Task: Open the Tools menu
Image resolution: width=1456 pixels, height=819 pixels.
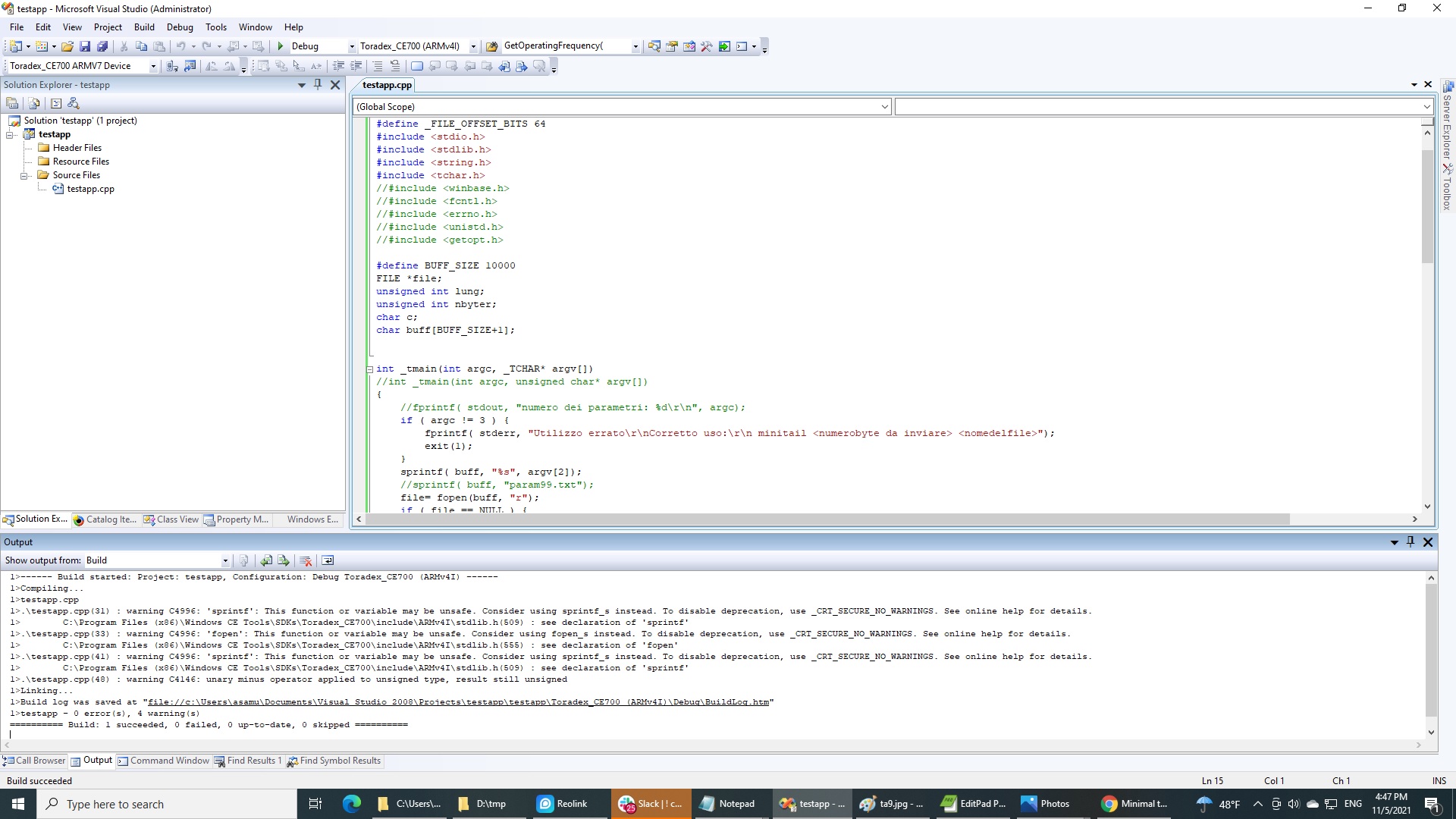Action: [x=216, y=27]
